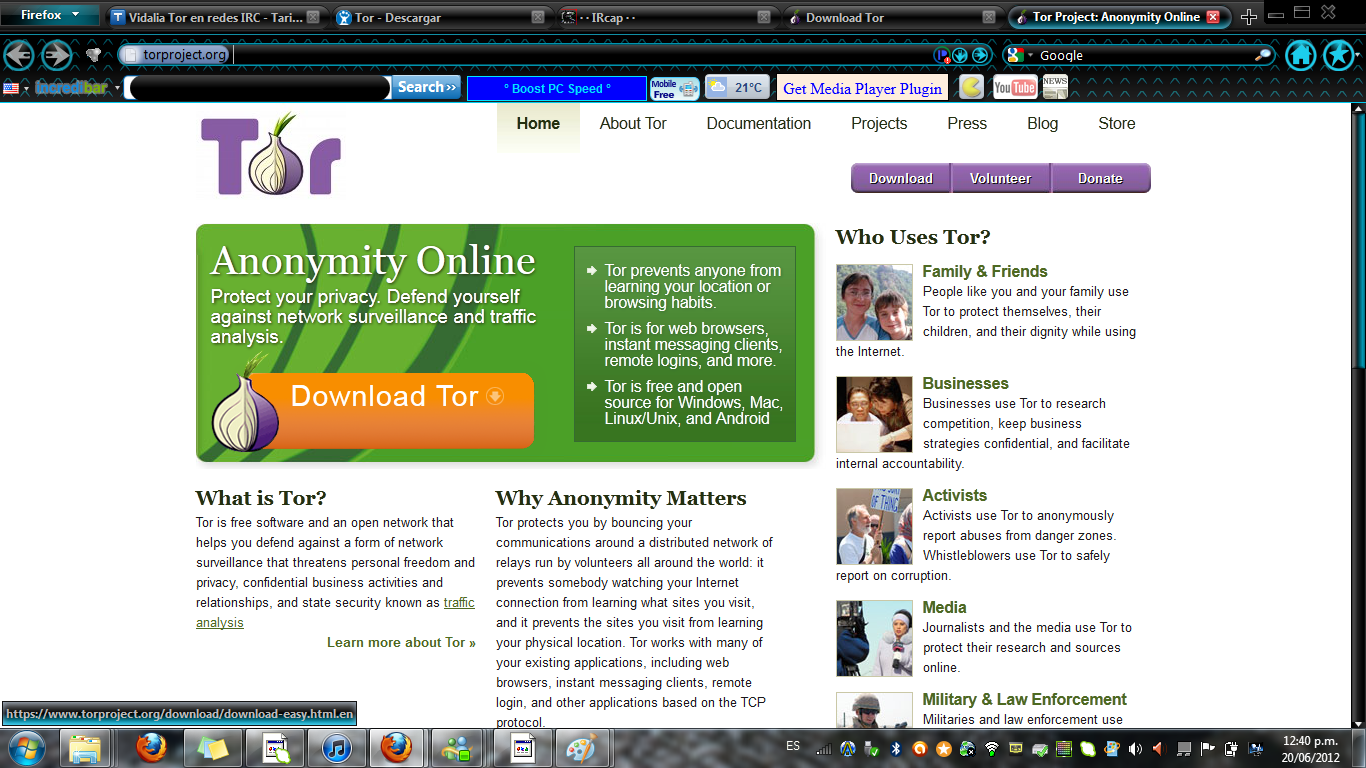Click the Activists photo thumbnail
This screenshot has width=1366, height=768.
pyautogui.click(x=874, y=526)
